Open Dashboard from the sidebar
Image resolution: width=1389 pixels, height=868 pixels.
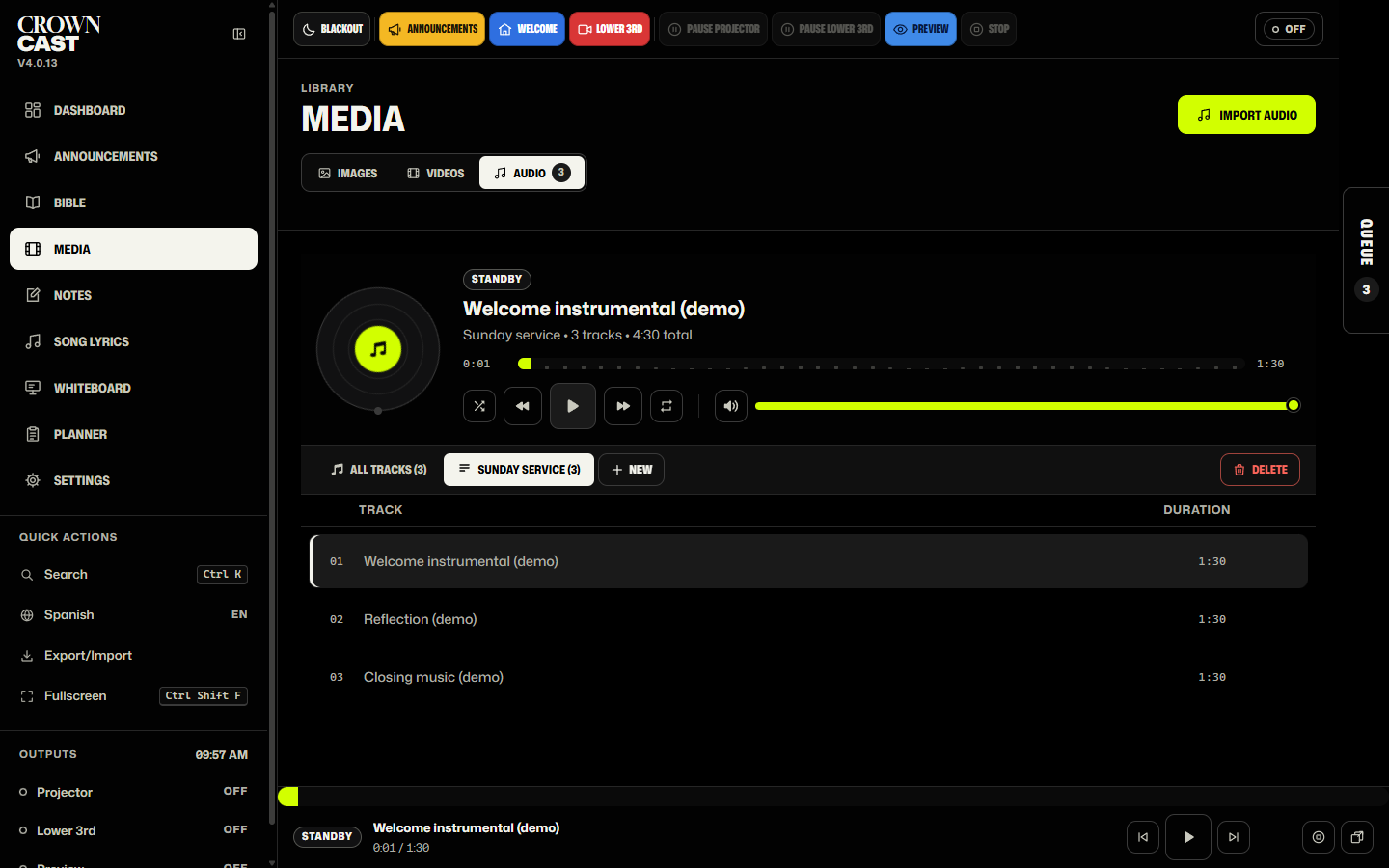click(133, 110)
